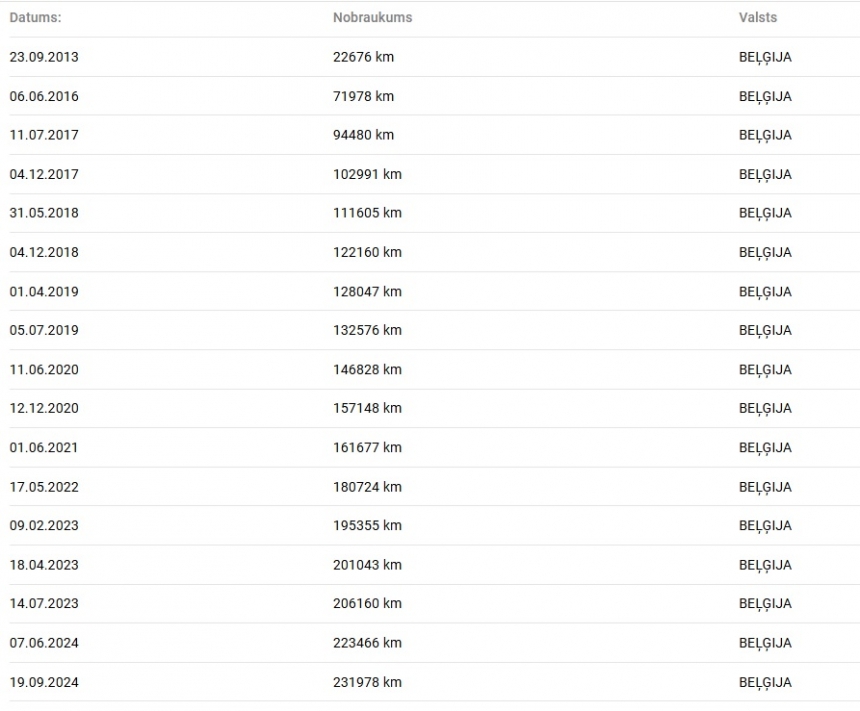Select the 06.06.2016 row date
Viewport: 860px width, 711px height.
(44, 96)
